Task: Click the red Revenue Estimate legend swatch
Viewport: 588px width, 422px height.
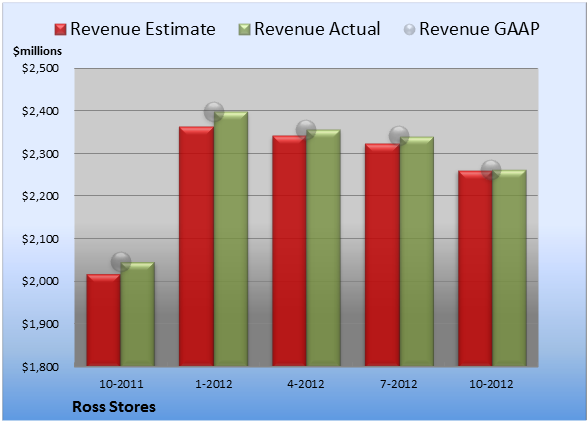Action: click(60, 29)
